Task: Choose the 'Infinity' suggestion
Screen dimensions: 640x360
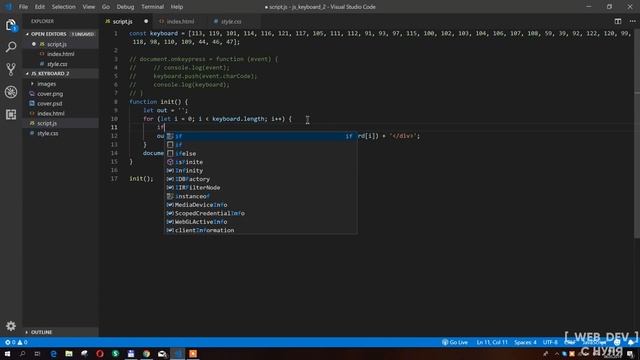Action: coord(261,171)
